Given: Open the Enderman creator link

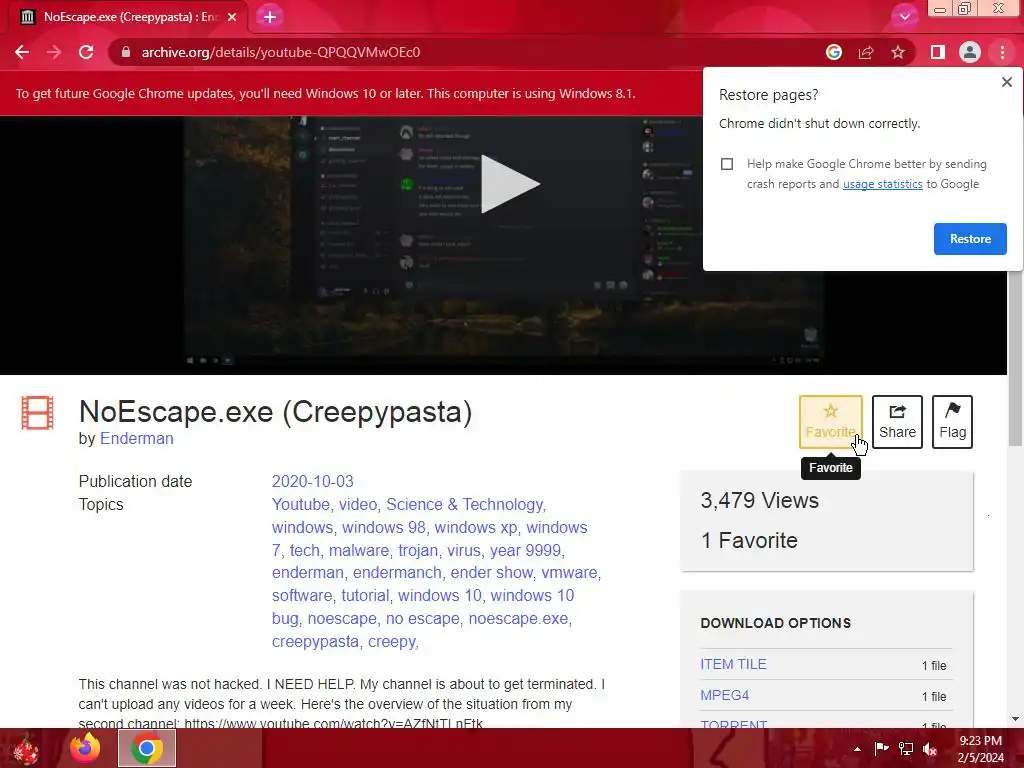Looking at the screenshot, I should point(136,439).
